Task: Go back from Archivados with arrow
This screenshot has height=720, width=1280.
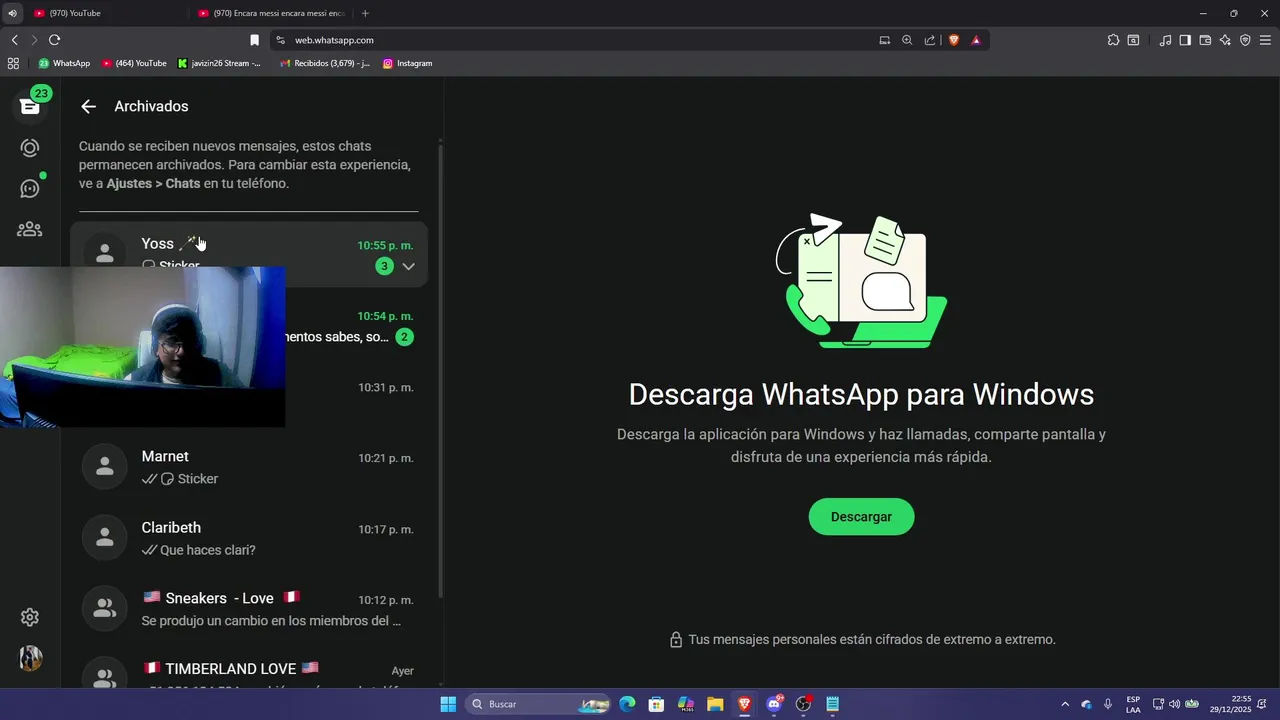Action: [x=89, y=106]
